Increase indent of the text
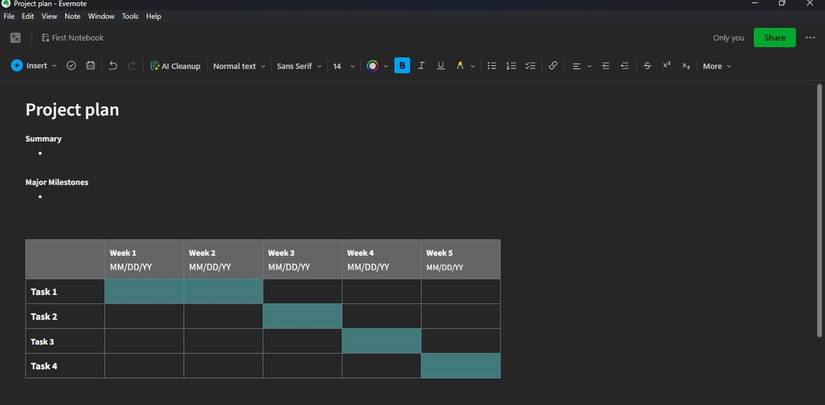825x405 pixels. pos(606,66)
